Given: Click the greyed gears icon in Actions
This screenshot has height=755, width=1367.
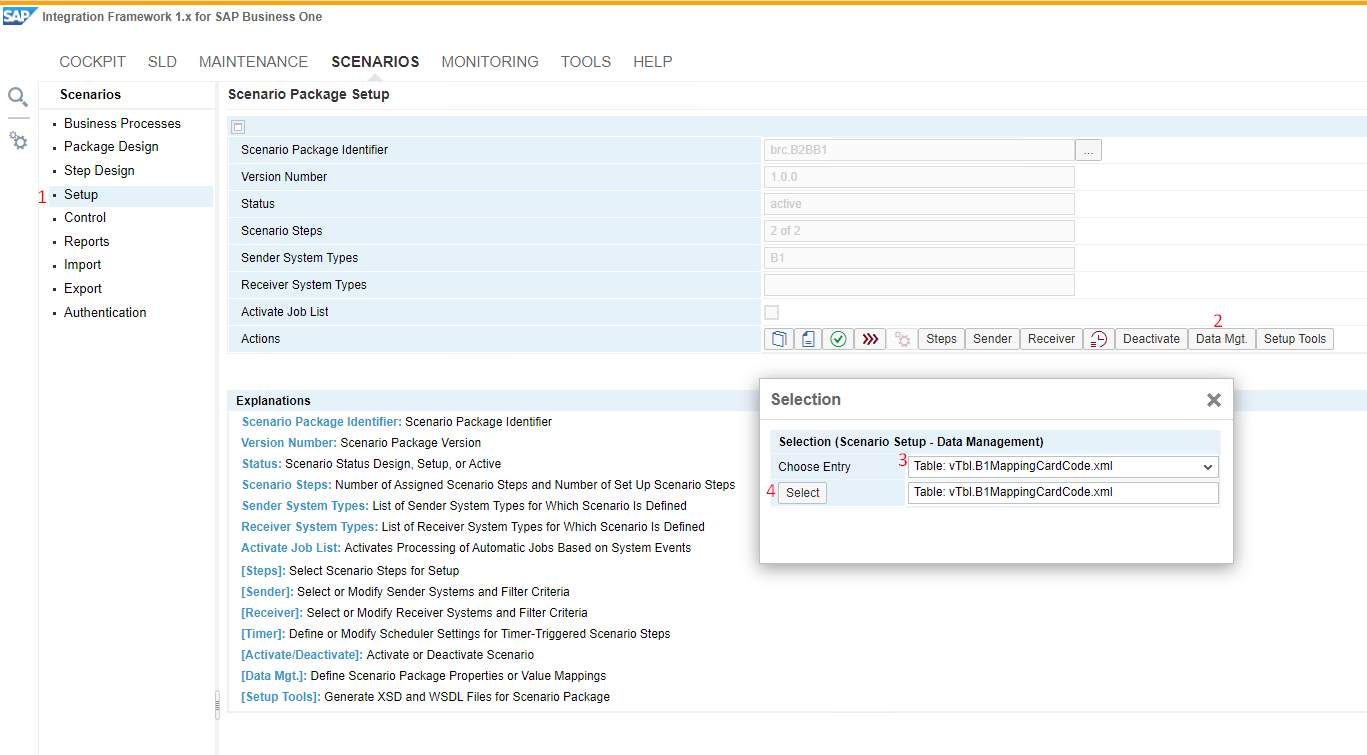Looking at the screenshot, I should coord(902,339).
